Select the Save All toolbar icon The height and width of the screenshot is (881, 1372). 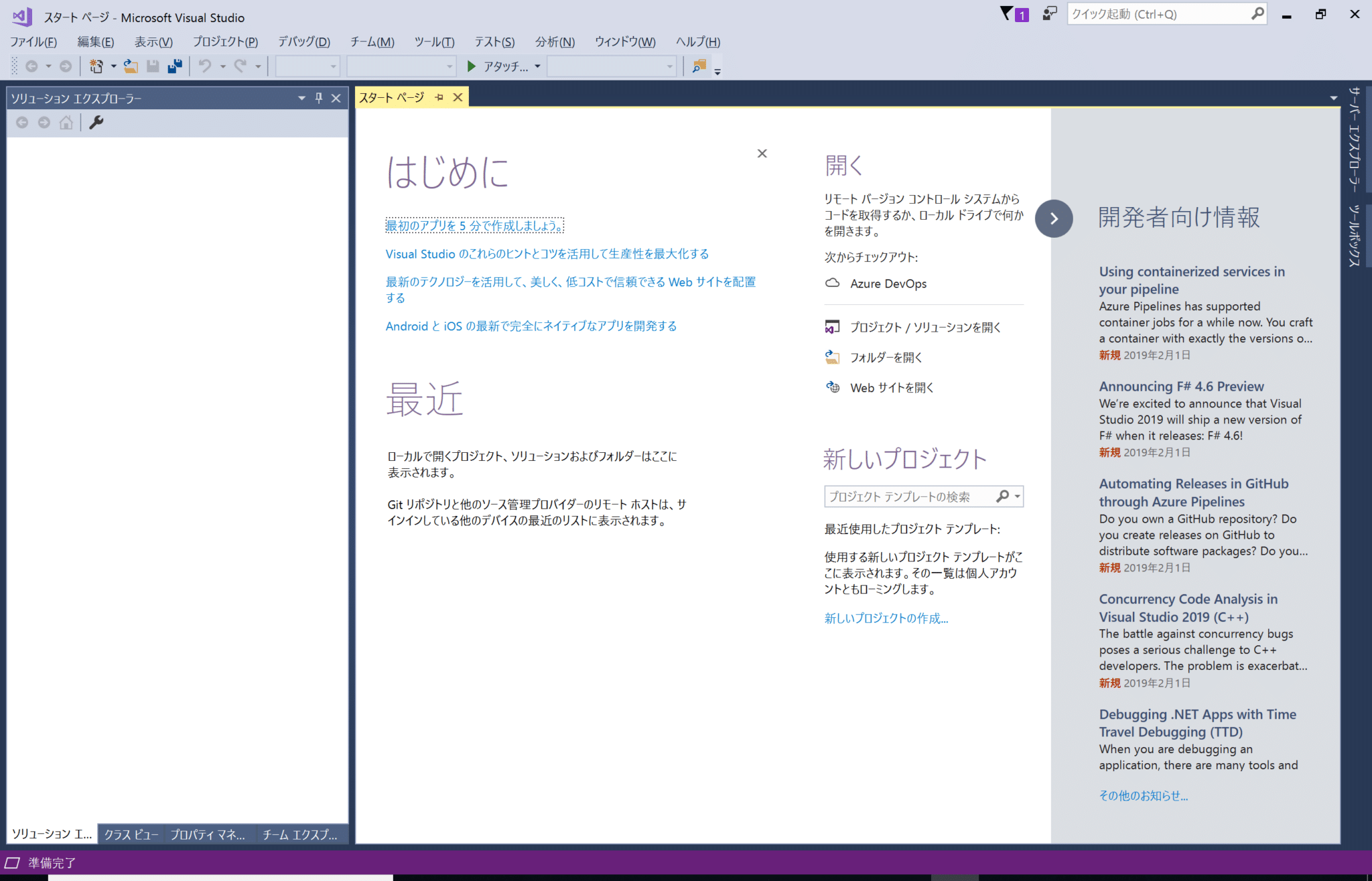coord(175,66)
